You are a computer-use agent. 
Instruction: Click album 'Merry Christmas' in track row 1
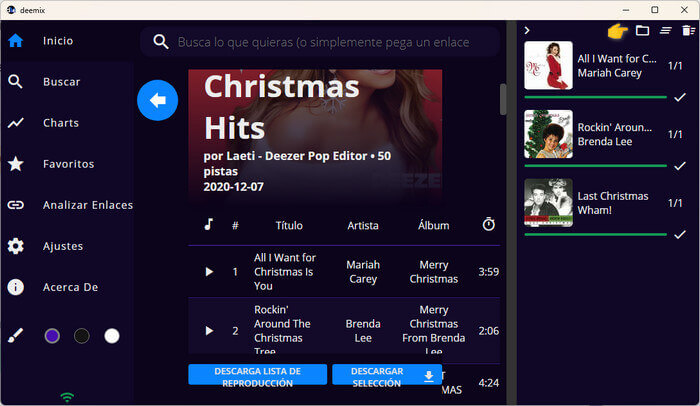click(433, 272)
